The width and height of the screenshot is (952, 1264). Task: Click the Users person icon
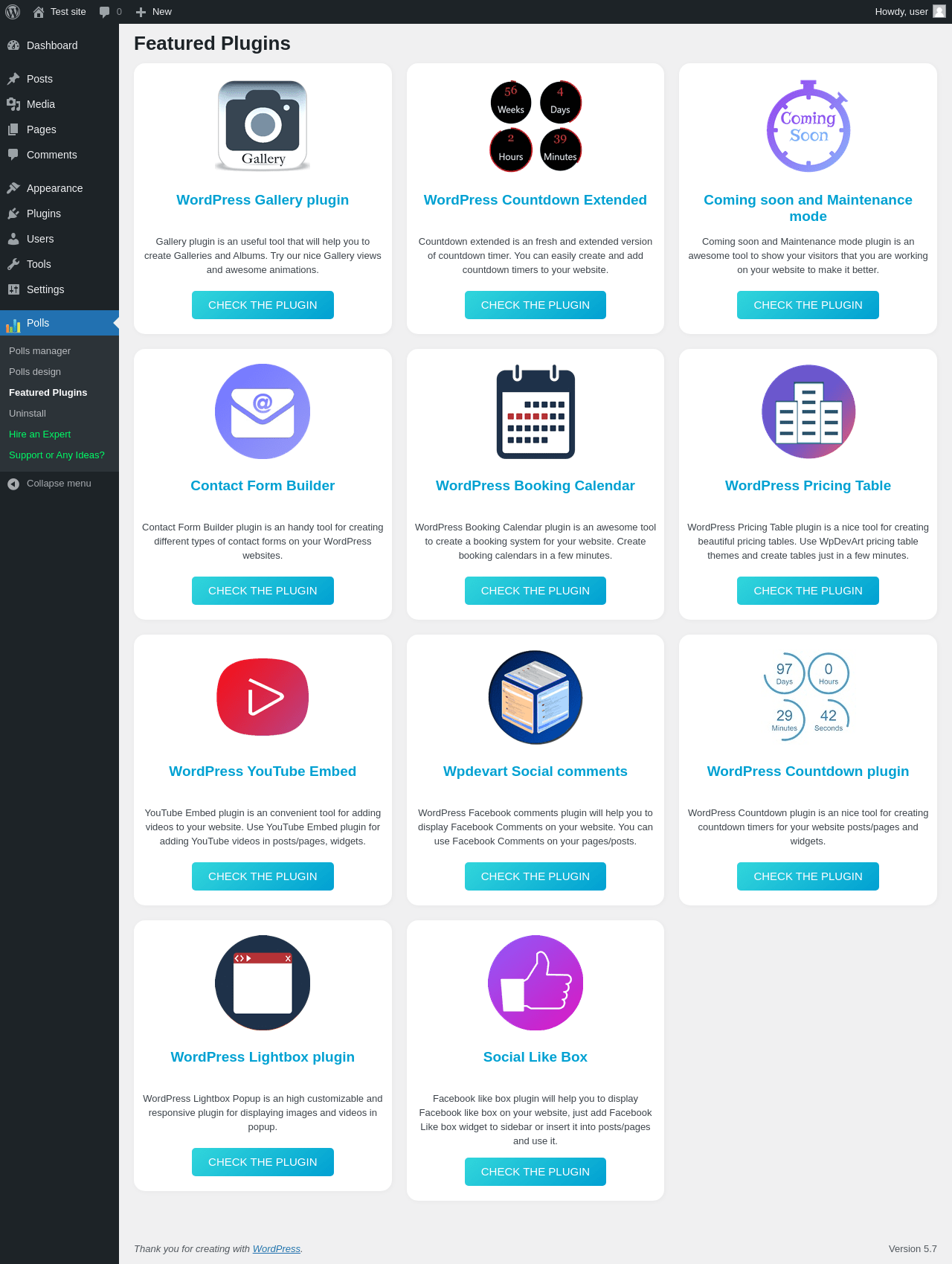pyautogui.click(x=13, y=239)
